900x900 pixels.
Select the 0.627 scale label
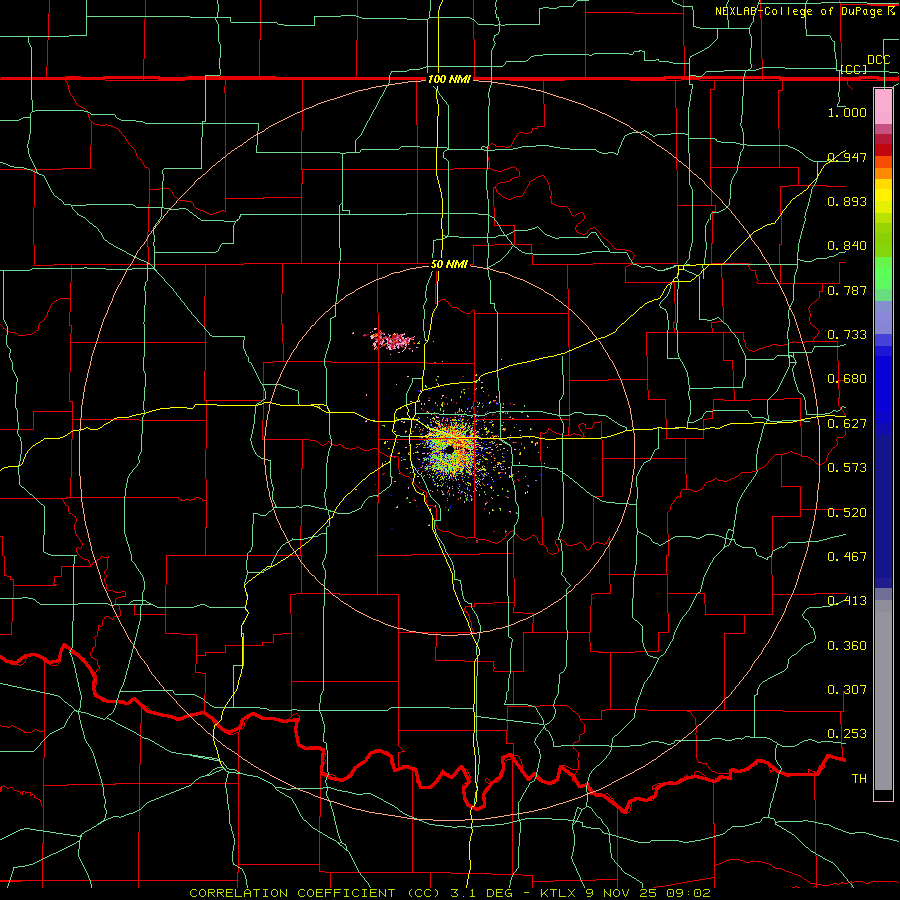[x=847, y=424]
